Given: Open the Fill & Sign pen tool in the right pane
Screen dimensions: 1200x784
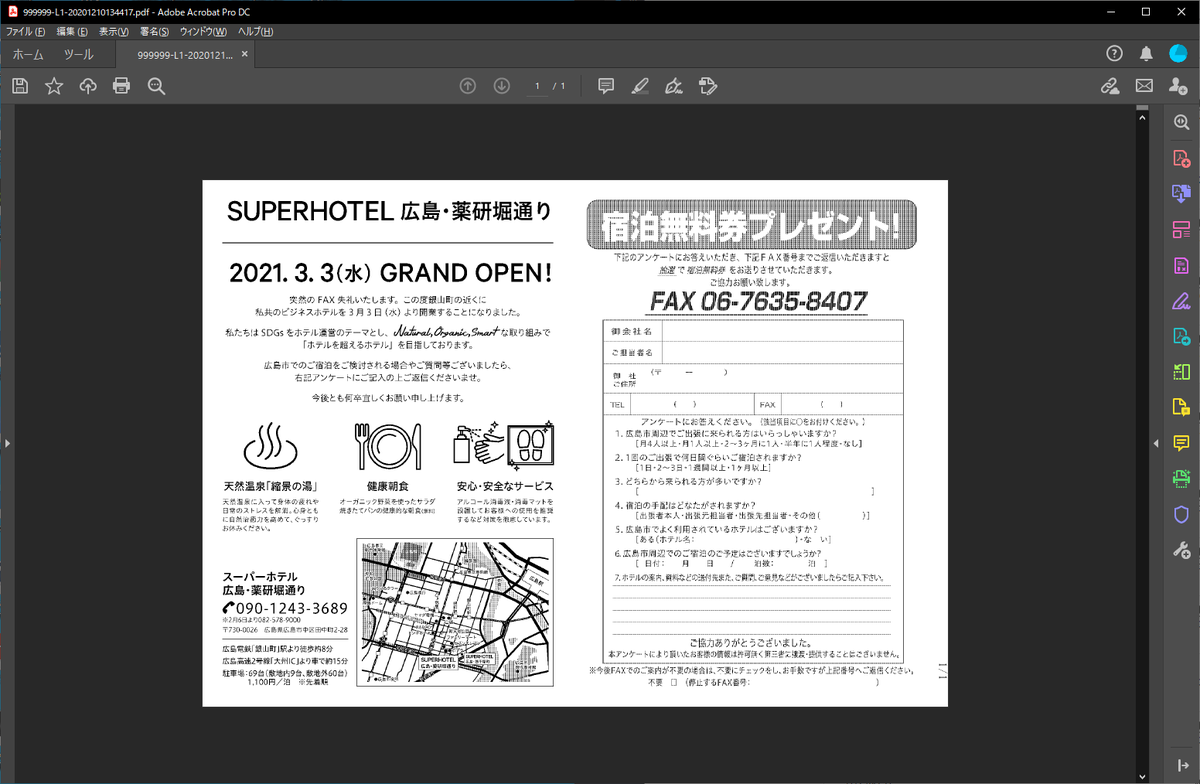Looking at the screenshot, I should click(1181, 300).
